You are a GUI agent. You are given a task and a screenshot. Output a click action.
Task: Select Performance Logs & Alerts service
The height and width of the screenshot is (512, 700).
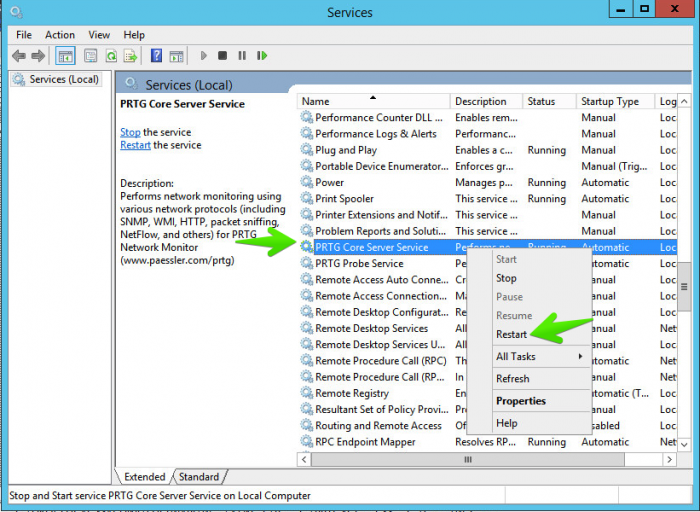488,133
